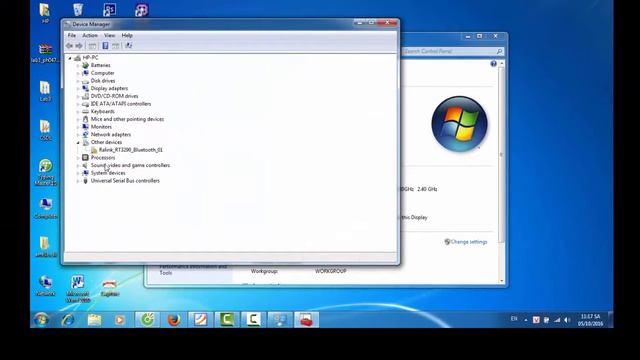The width and height of the screenshot is (640, 360).
Task: Click the green Camtasia taskbar icon
Action: pyautogui.click(x=227, y=320)
